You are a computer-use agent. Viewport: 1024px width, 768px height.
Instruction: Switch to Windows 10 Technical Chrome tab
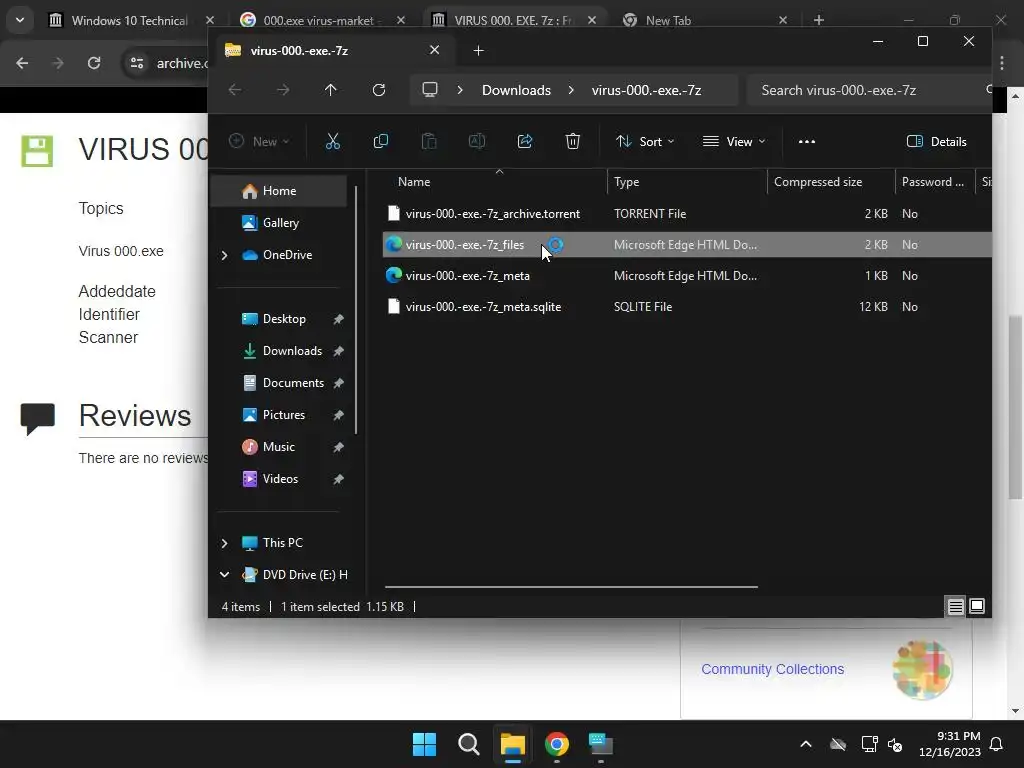click(x=129, y=20)
